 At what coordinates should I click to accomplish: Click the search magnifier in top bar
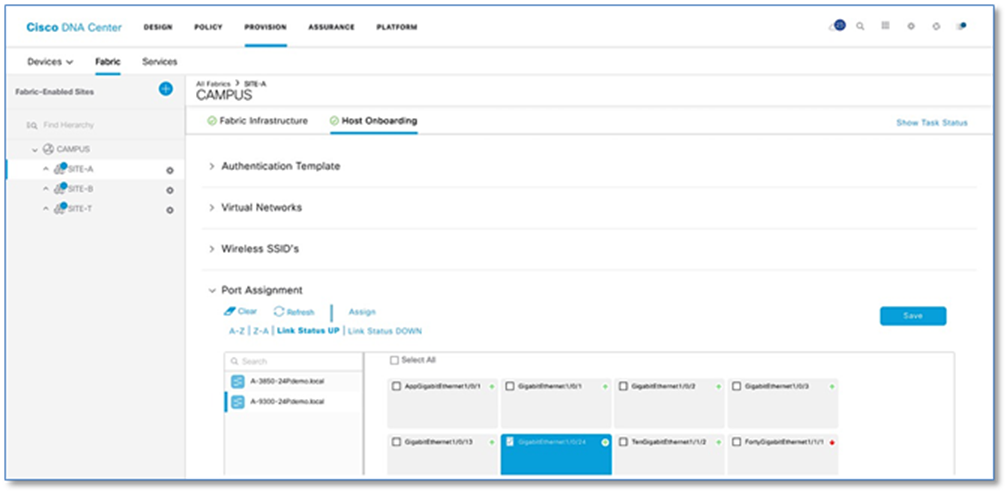click(860, 26)
